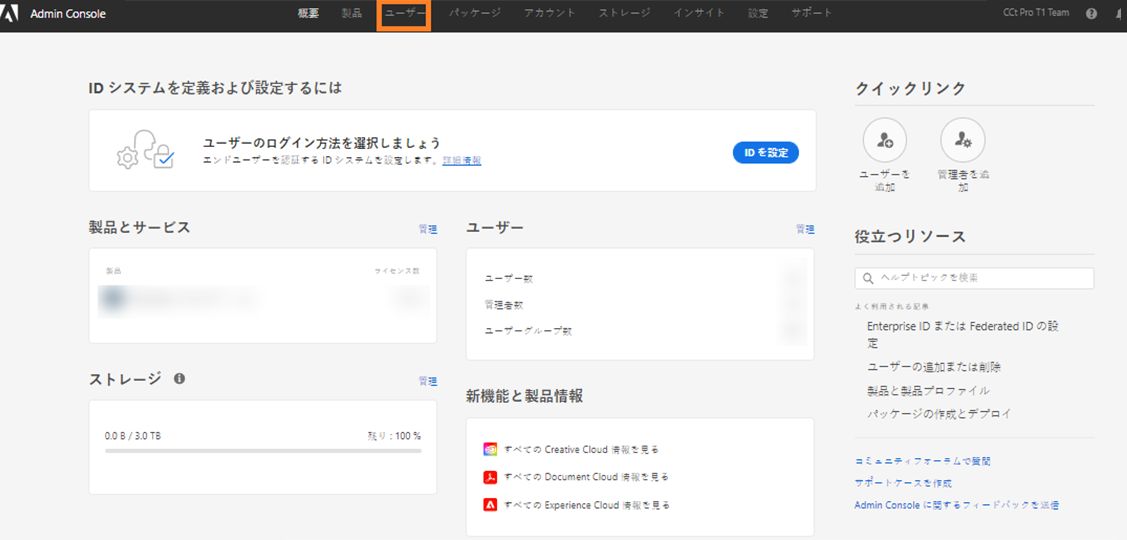This screenshot has height=540, width=1127.
Task: Open the インサイト tab
Action: tap(699, 13)
